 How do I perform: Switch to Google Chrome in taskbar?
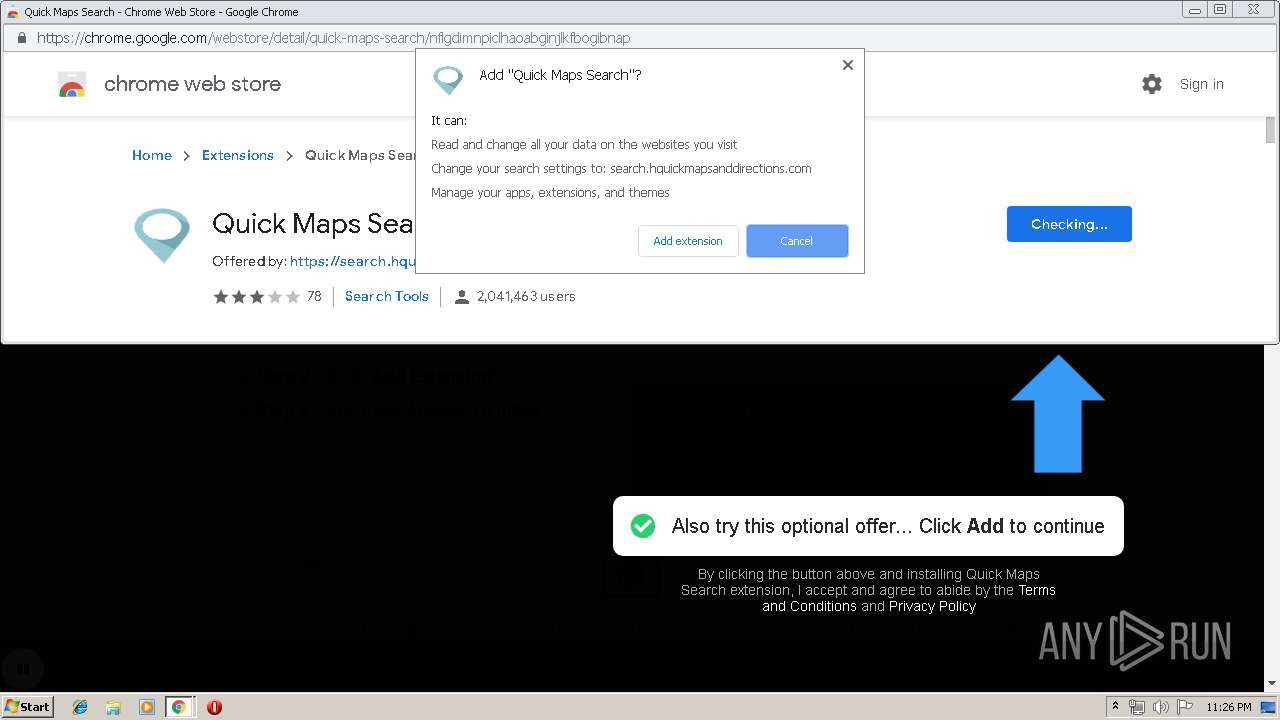pyautogui.click(x=179, y=707)
